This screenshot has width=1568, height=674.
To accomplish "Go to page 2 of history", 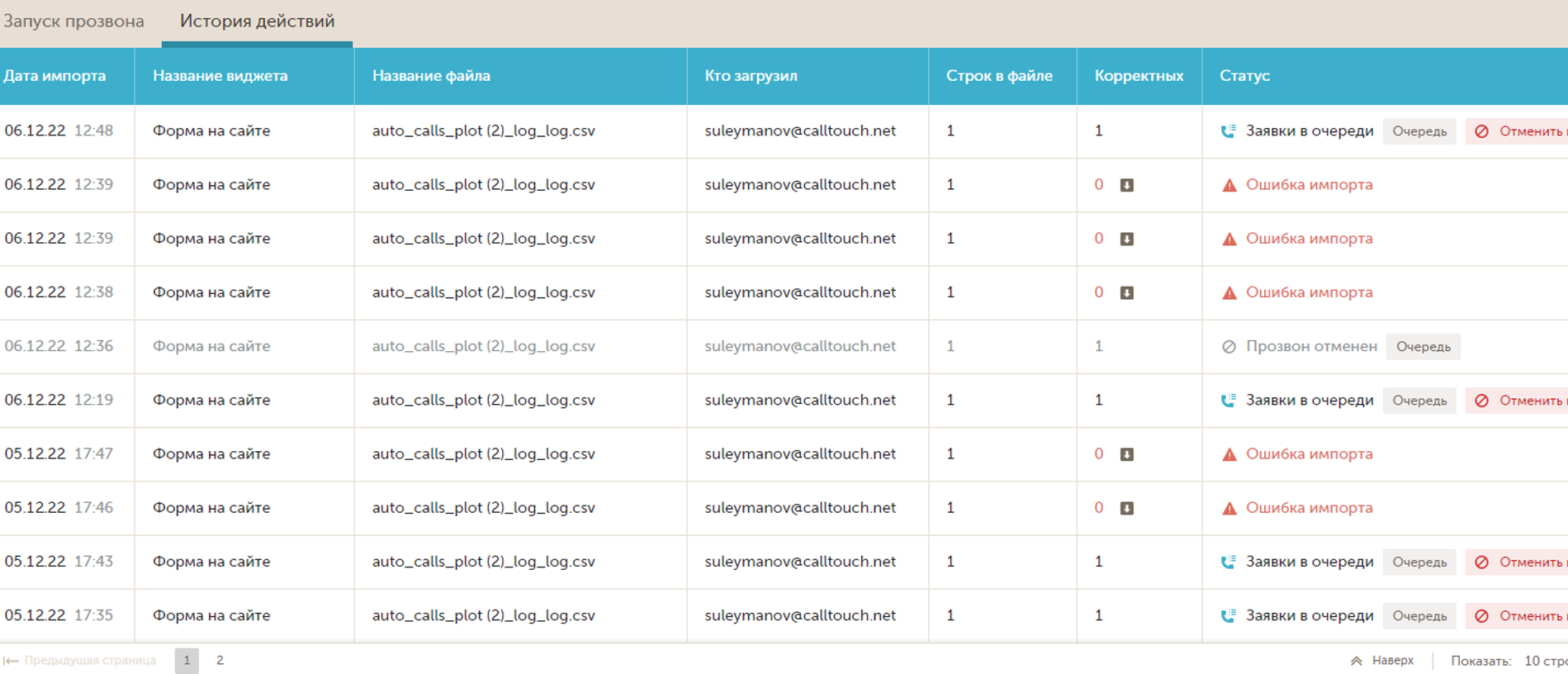I will click(220, 660).
